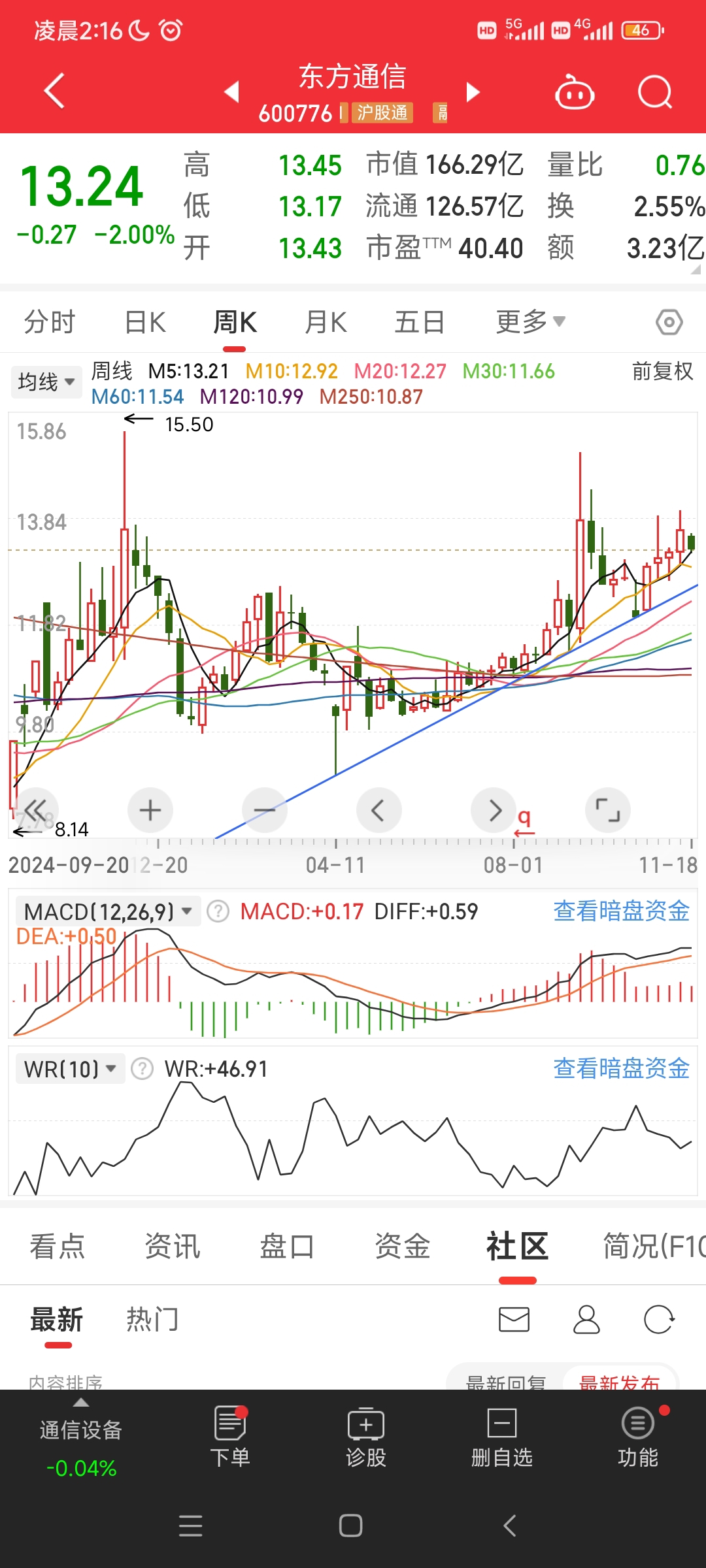
Task: Open the 盘口 order book tab
Action: tap(288, 1246)
